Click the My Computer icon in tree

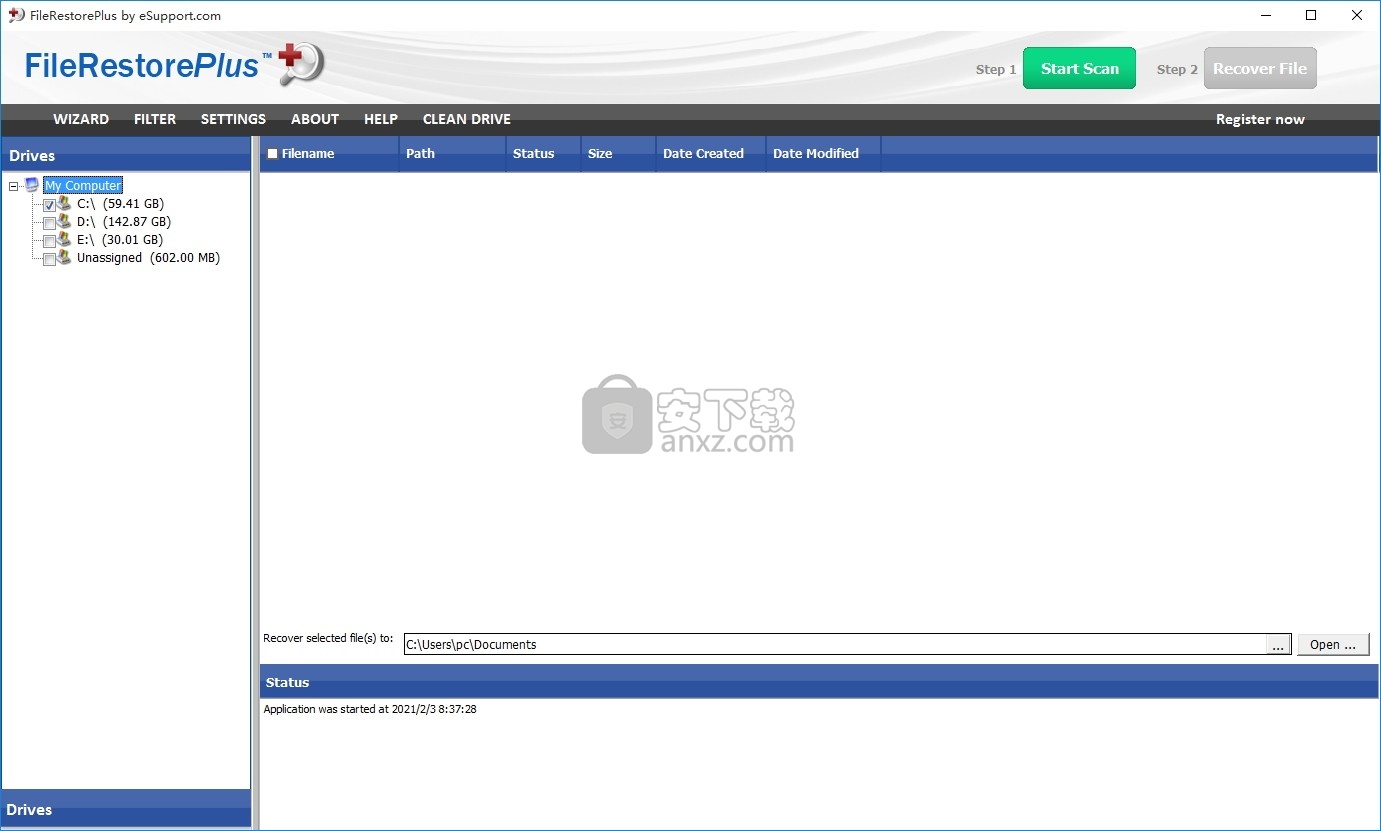[32, 185]
